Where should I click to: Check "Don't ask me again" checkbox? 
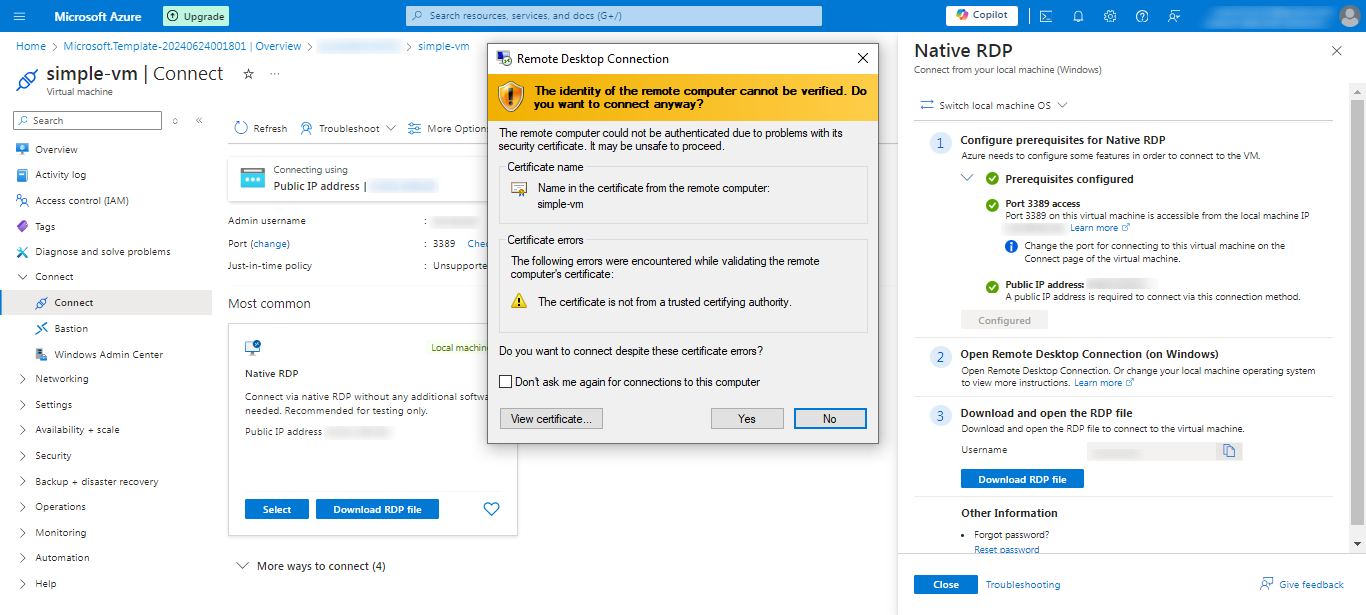click(506, 382)
